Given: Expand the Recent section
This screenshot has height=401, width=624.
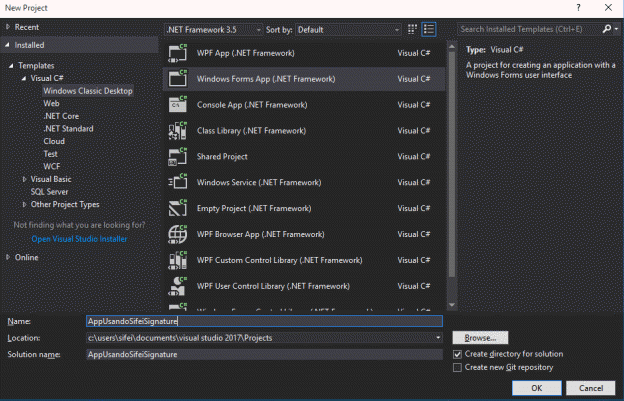Looking at the screenshot, I should [x=8, y=27].
